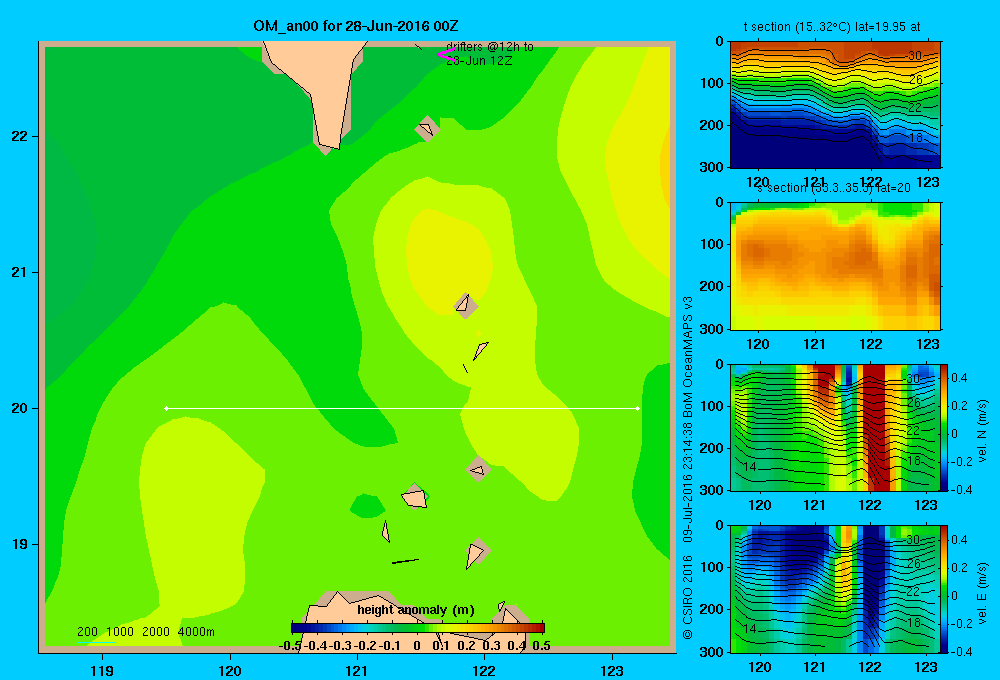This screenshot has height=680, width=1000.
Task: Click the small island east of Taiwan near 22°N
Action: point(427,129)
